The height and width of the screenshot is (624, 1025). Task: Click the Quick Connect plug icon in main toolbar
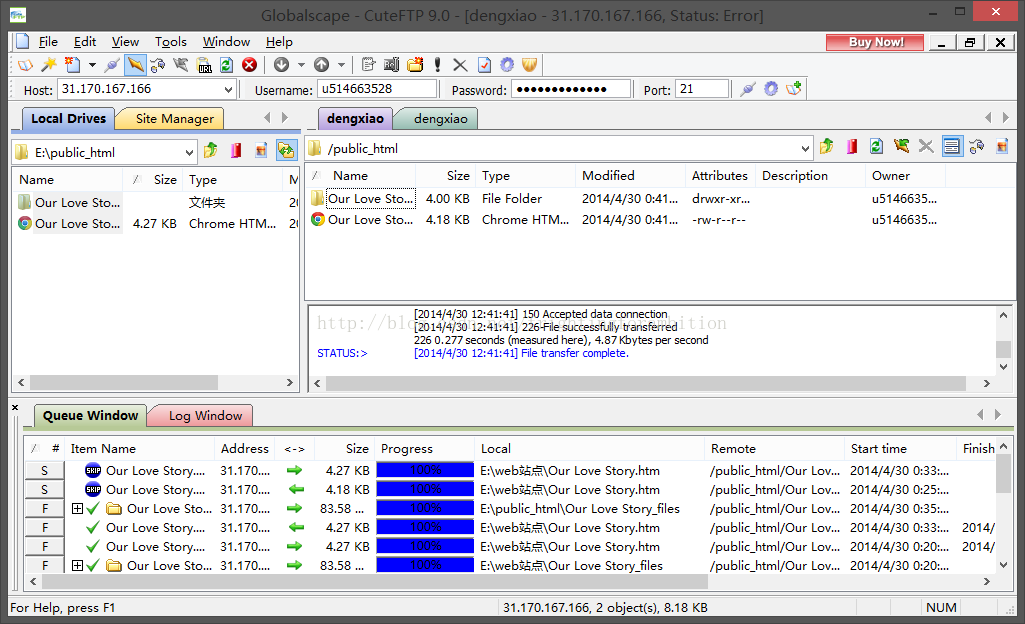coord(112,65)
